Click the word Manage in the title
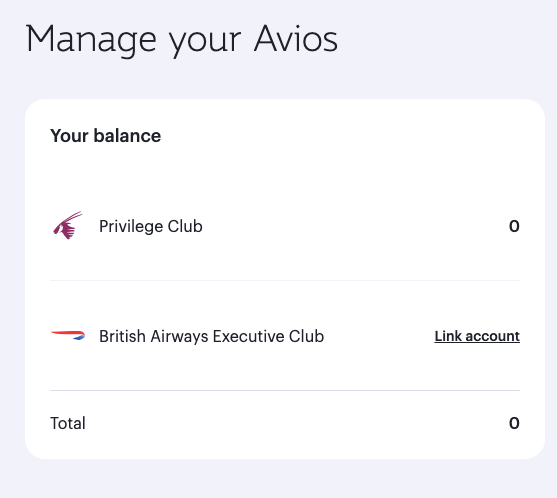557x498 pixels. coord(91,40)
